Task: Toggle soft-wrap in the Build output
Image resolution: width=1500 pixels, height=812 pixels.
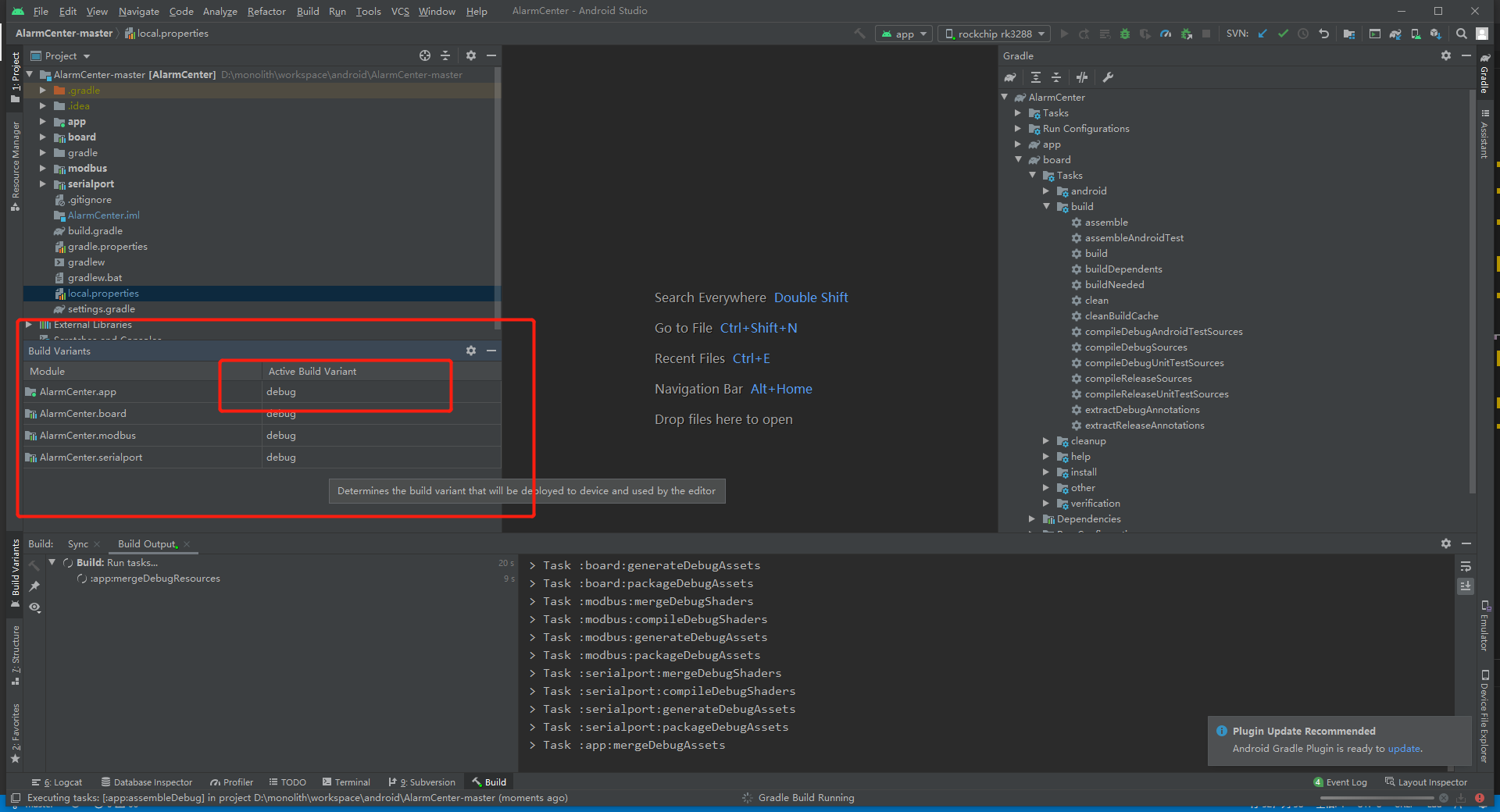Action: pos(1465,567)
